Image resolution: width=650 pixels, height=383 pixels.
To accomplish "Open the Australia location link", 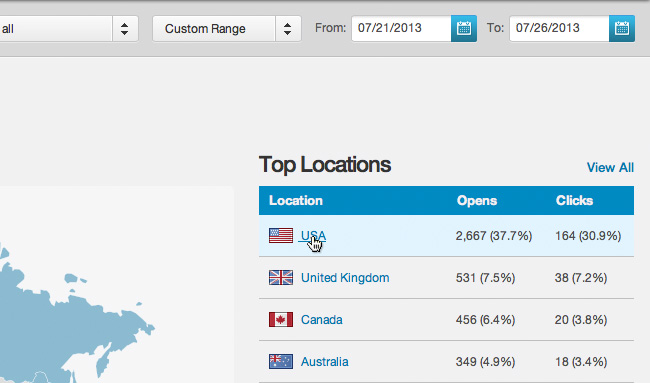I will click(x=325, y=362).
